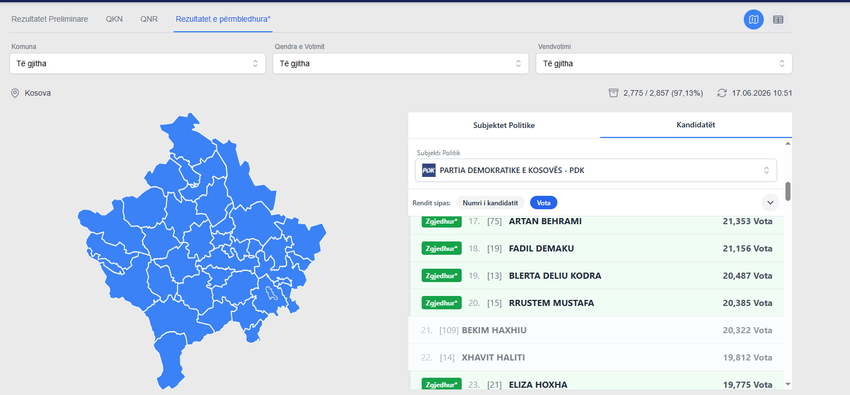Image resolution: width=850 pixels, height=395 pixels.
Task: Select candidate BLERTA DELIU KODRA
Action: pos(555,276)
